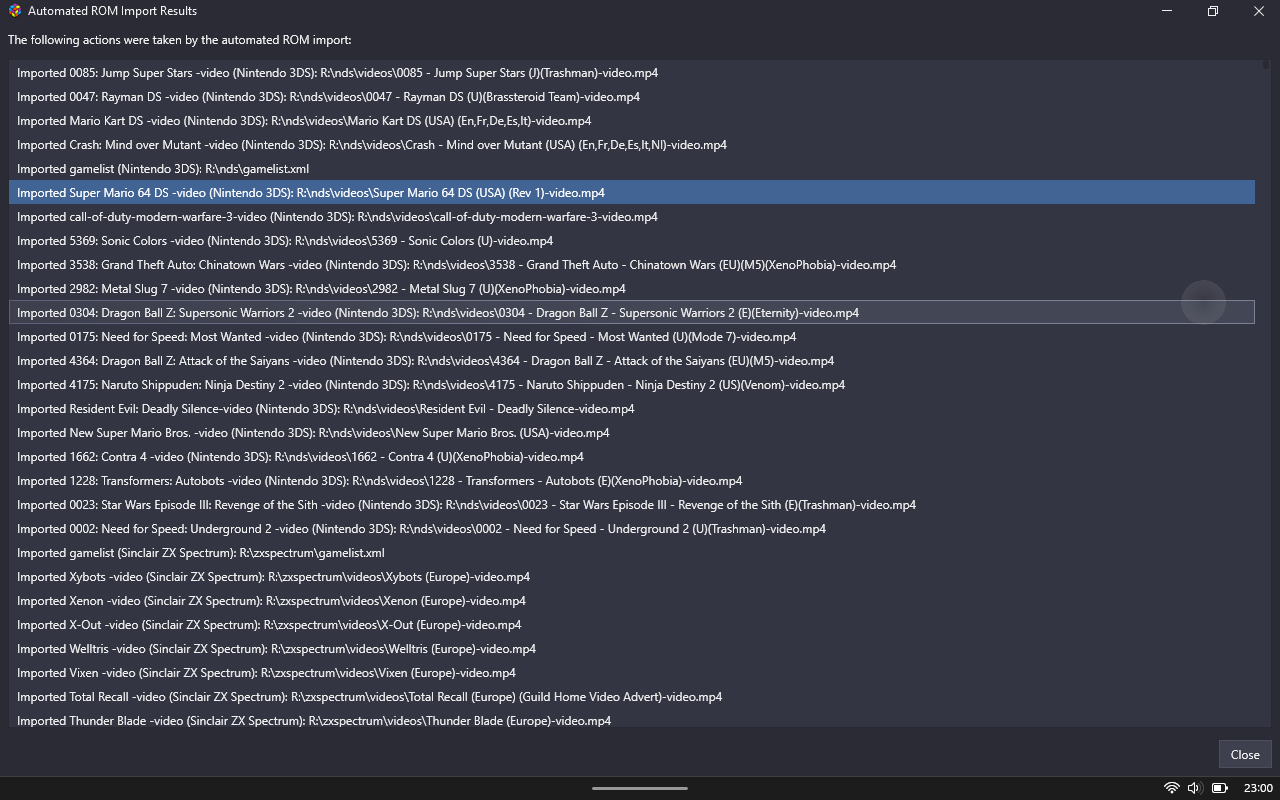Select the Transformers: Autobots row
This screenshot has width=1280, height=800.
click(632, 481)
